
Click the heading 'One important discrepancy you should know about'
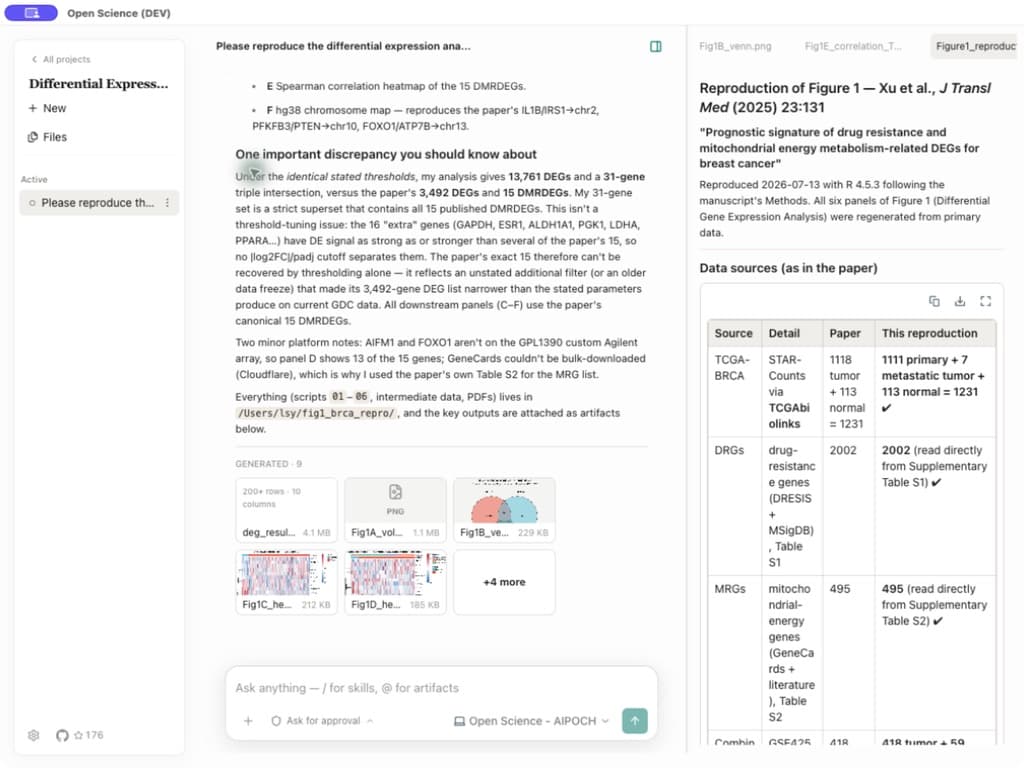[386, 154]
